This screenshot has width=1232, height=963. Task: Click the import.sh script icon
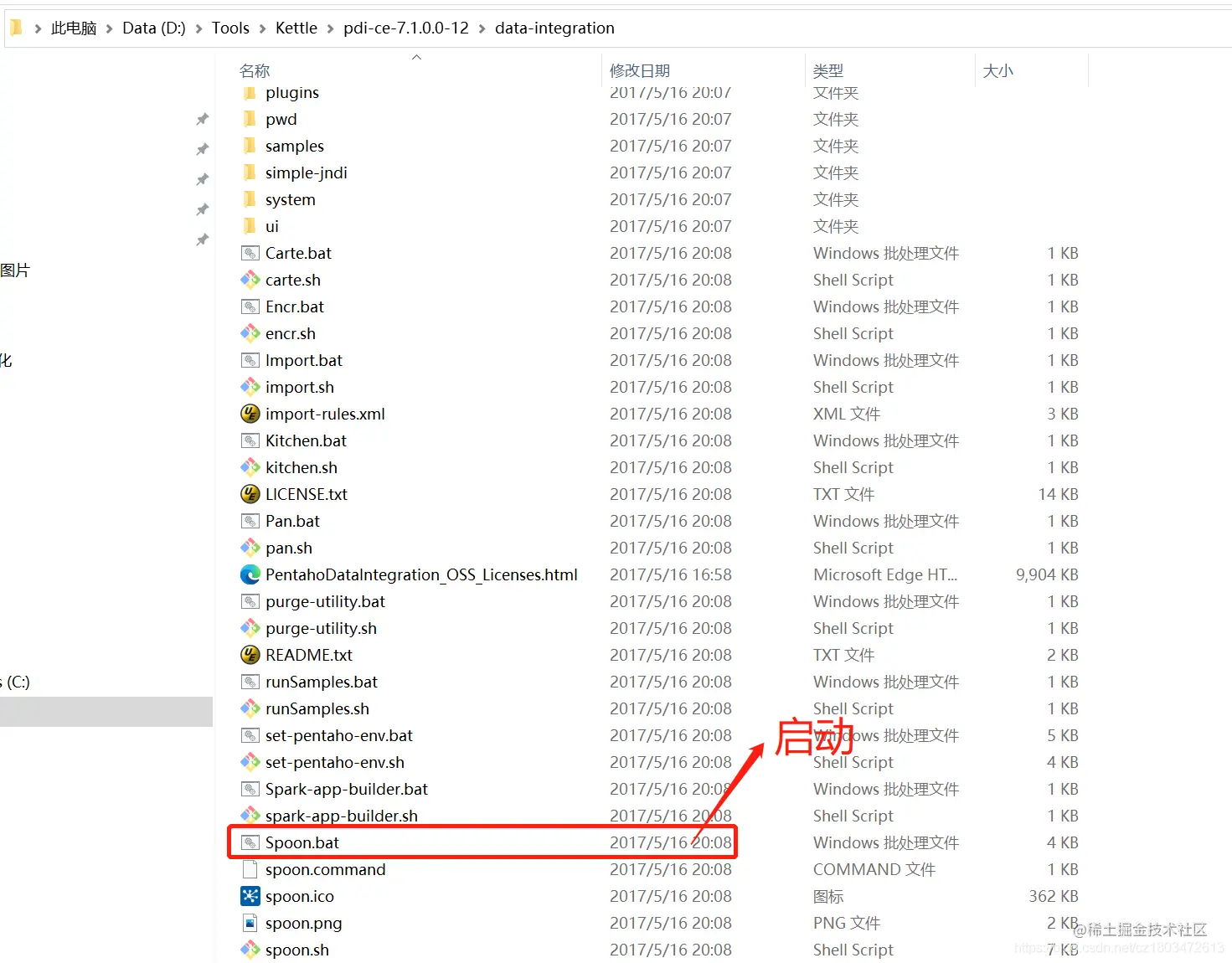tap(250, 387)
